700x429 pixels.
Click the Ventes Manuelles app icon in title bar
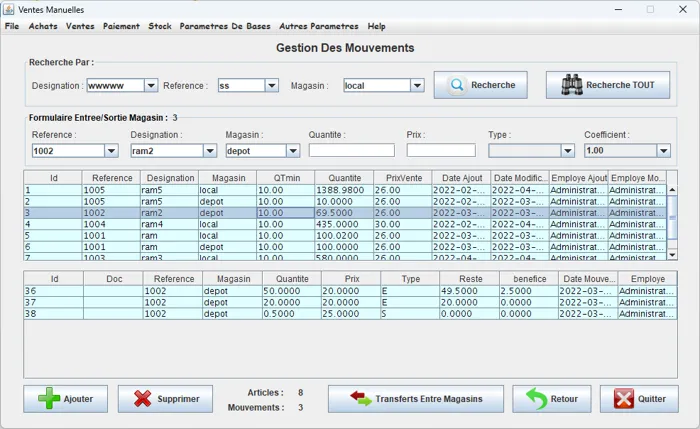9,9
